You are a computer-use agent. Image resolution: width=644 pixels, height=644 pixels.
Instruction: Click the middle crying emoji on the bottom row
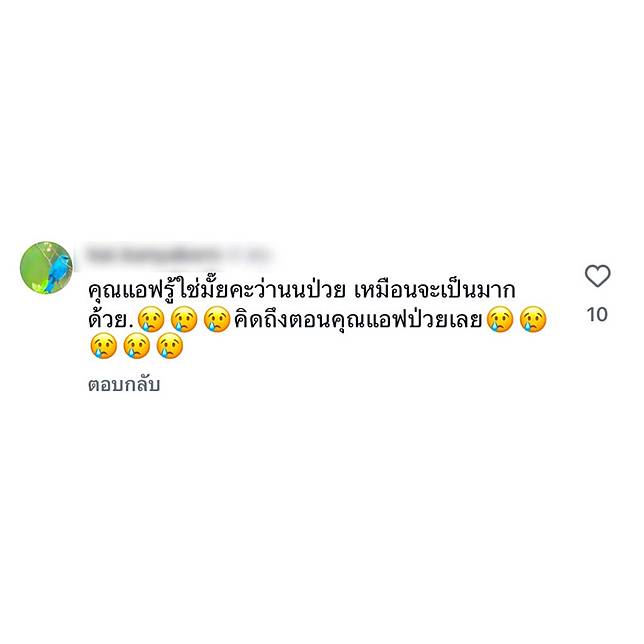[x=137, y=346]
